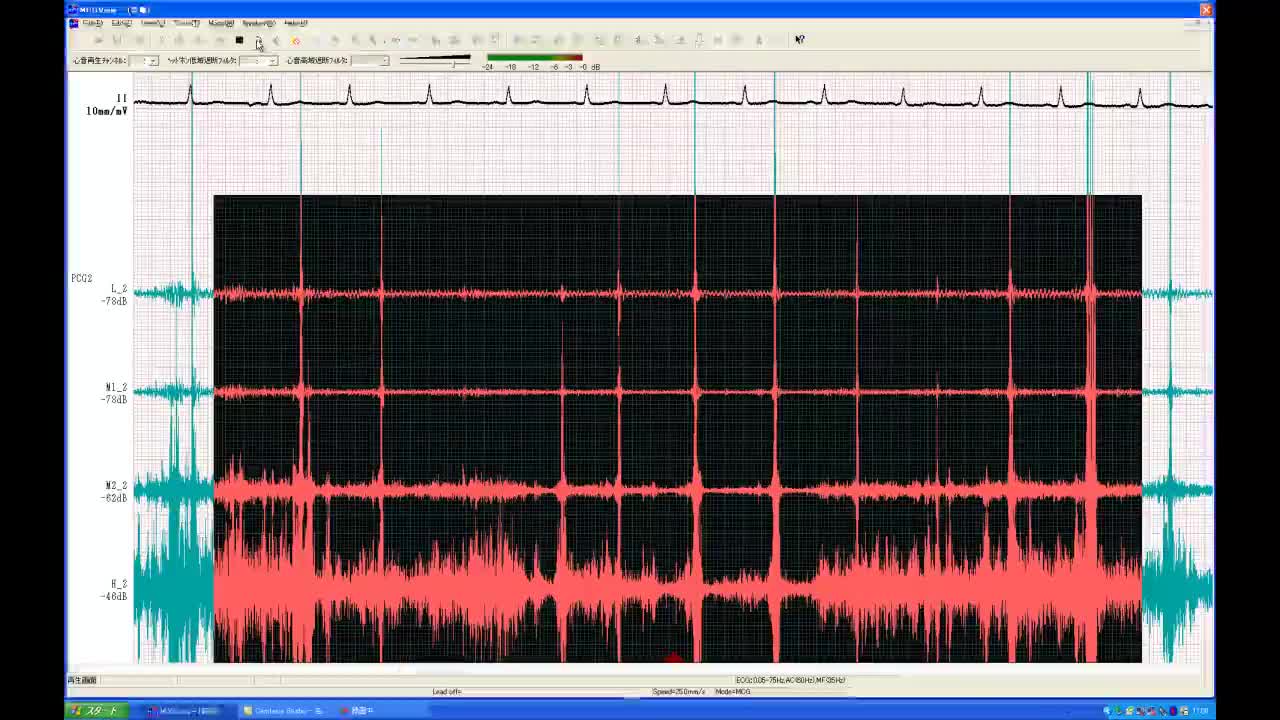This screenshot has width=1280, height=720.
Task: Activate the context help arrow-question icon
Action: (799, 40)
